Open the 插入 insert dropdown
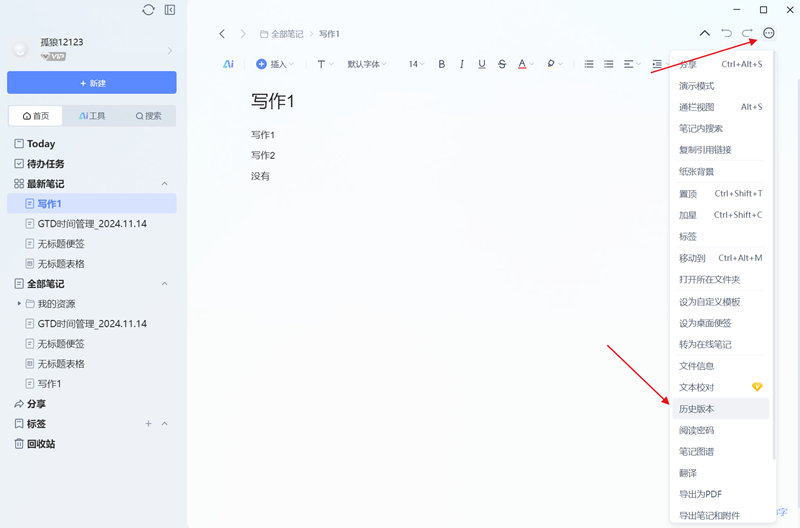 click(275, 64)
